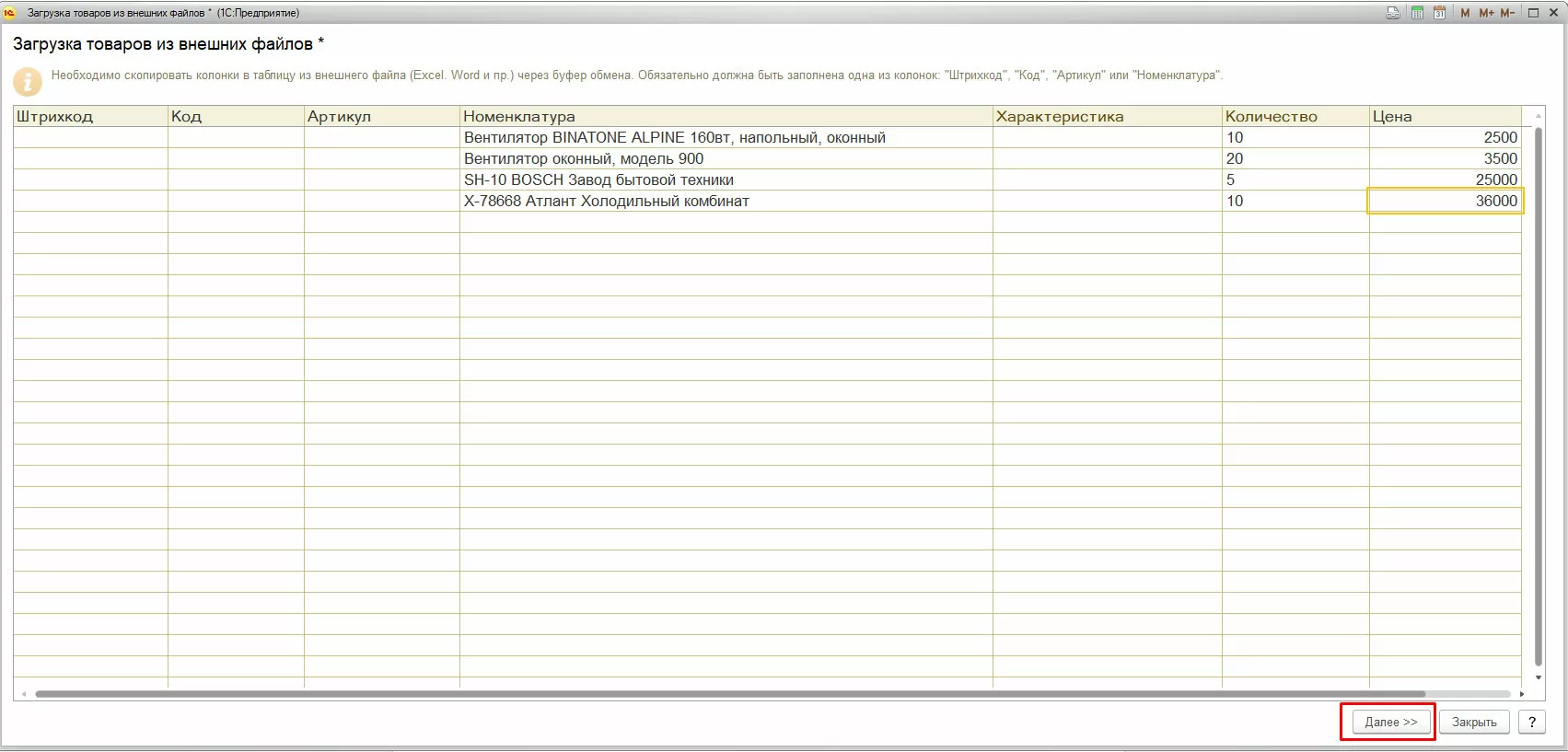1568x752 pixels.
Task: Click quantity 20 in the Вентилятор оконный row
Action: (1295, 158)
